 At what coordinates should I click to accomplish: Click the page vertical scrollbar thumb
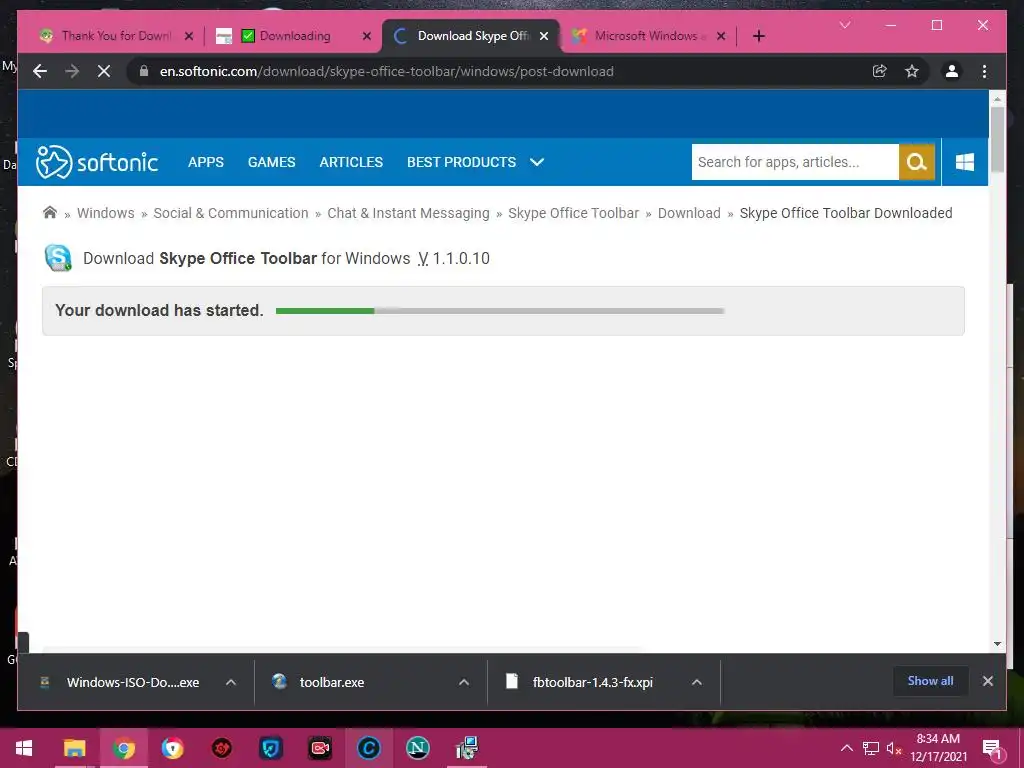tap(997, 138)
